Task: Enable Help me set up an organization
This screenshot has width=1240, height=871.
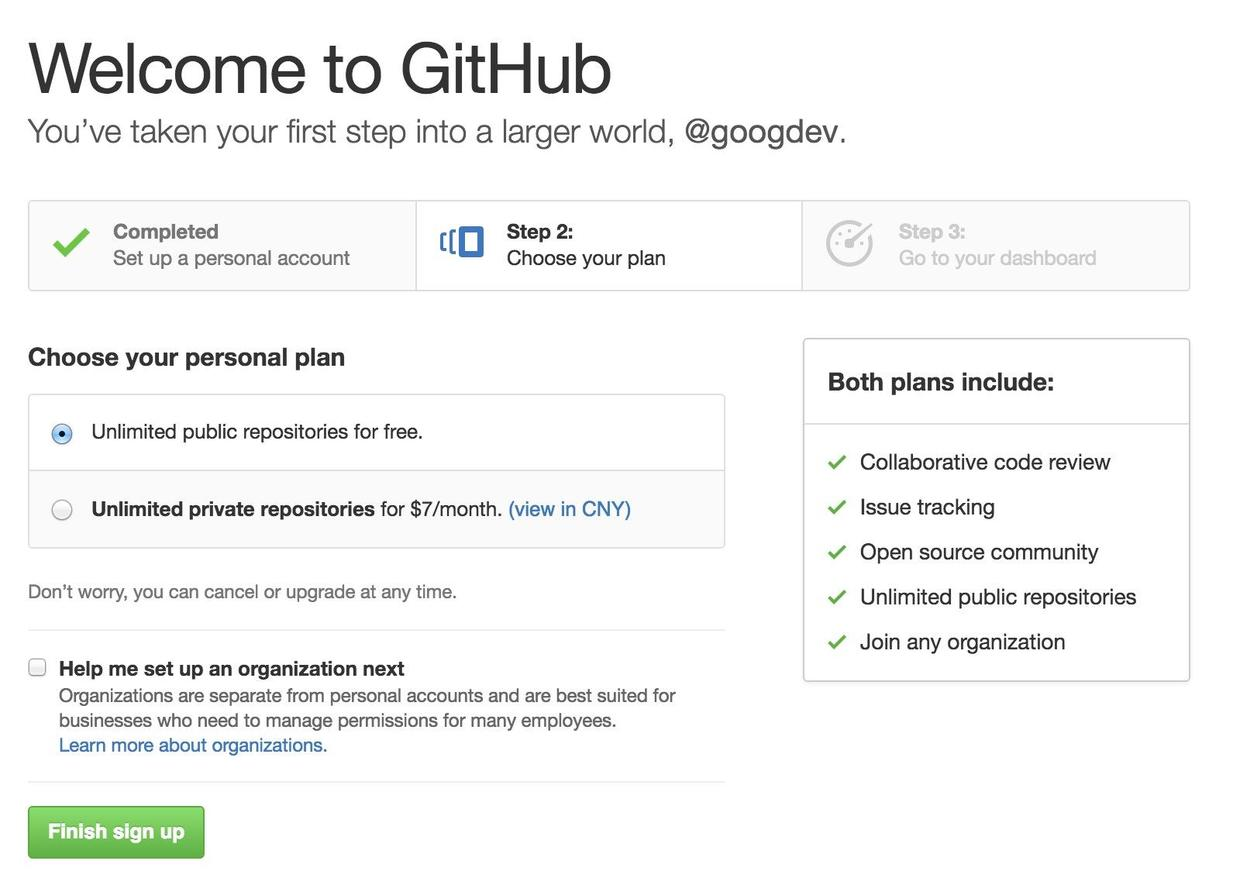Action: point(38,668)
